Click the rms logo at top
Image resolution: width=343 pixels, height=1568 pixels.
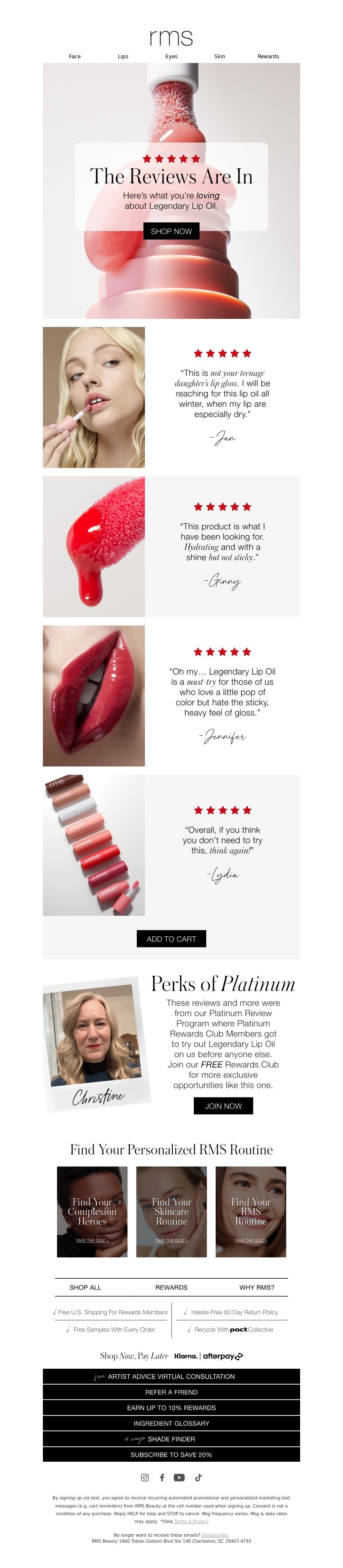(x=171, y=37)
